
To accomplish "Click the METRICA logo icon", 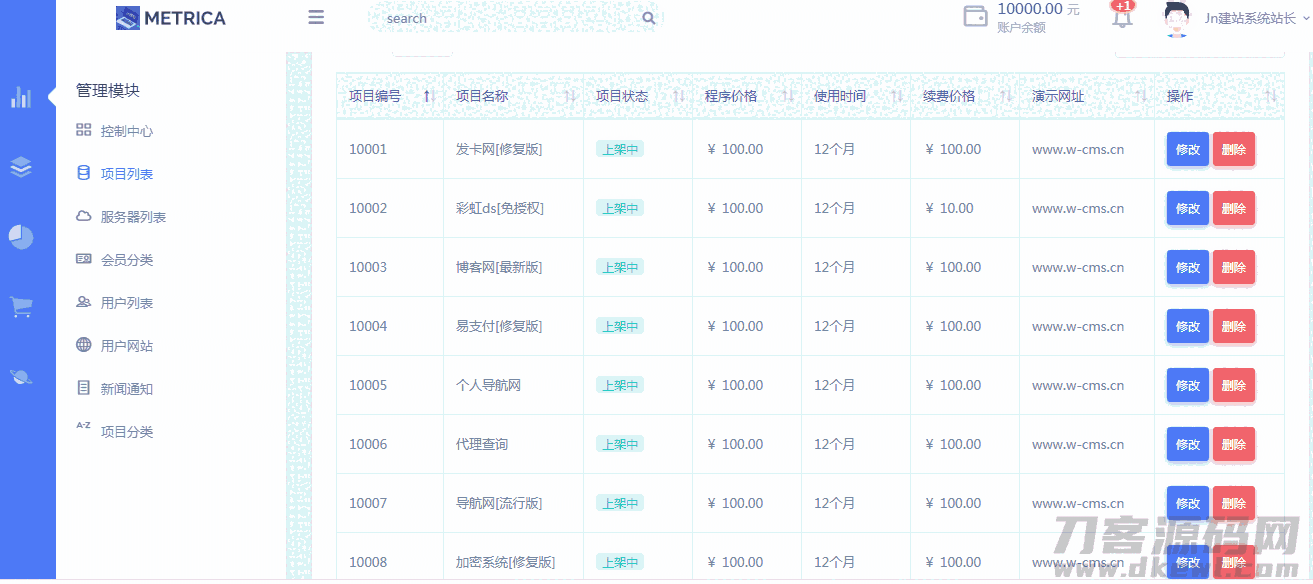I will pyautogui.click(x=127, y=17).
